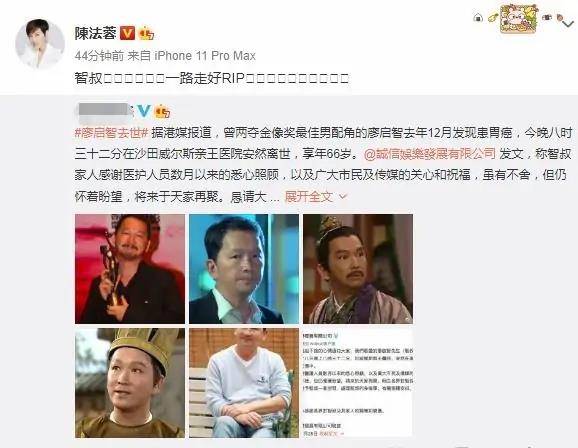The image size is (578, 448).
Task: Open 陳法蓉's profile avatar
Action: tap(40, 44)
